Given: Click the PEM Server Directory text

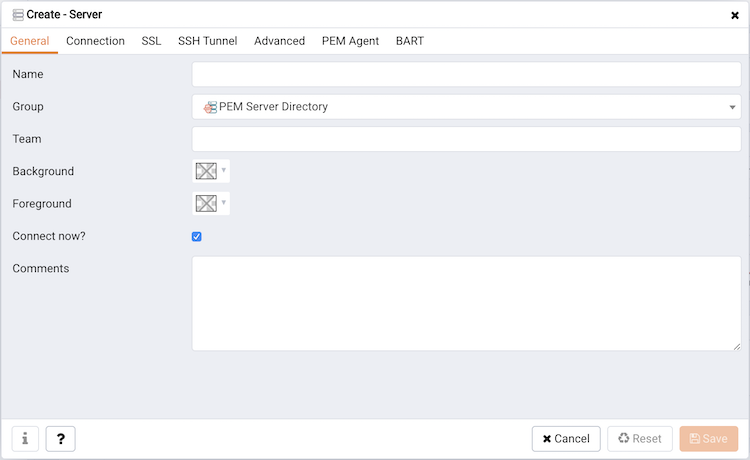Looking at the screenshot, I should pos(273,107).
